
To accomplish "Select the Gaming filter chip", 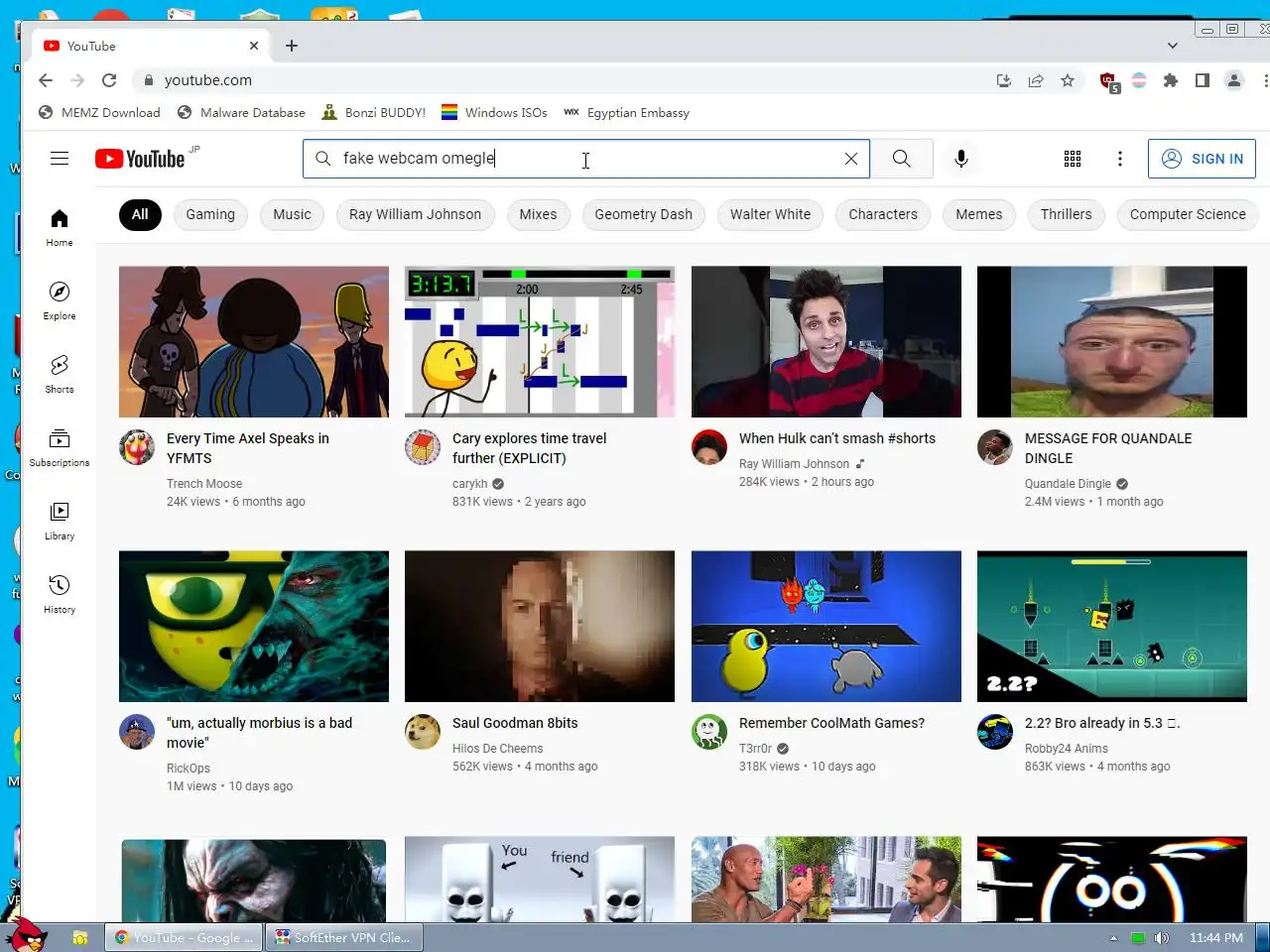I will [210, 214].
